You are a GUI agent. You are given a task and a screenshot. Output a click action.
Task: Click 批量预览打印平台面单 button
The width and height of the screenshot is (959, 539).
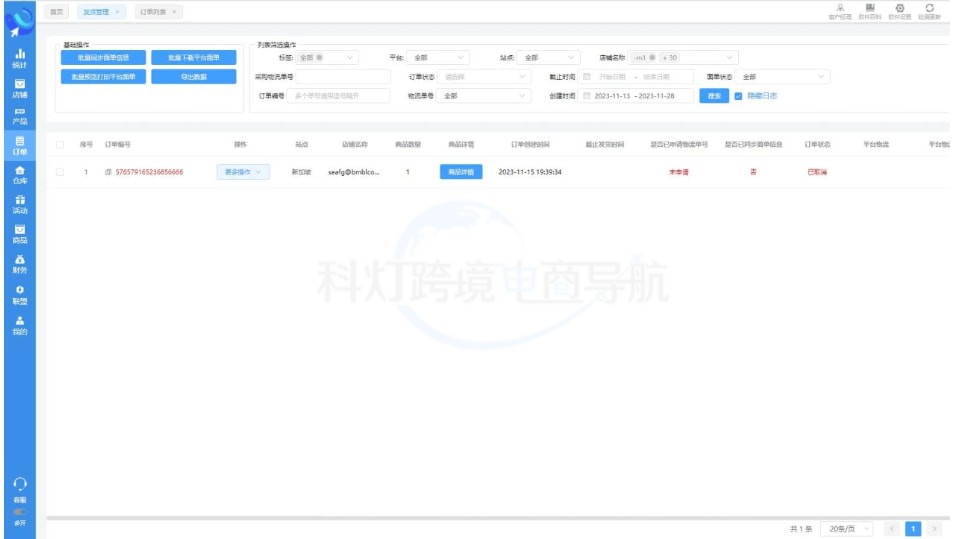[x=103, y=76]
